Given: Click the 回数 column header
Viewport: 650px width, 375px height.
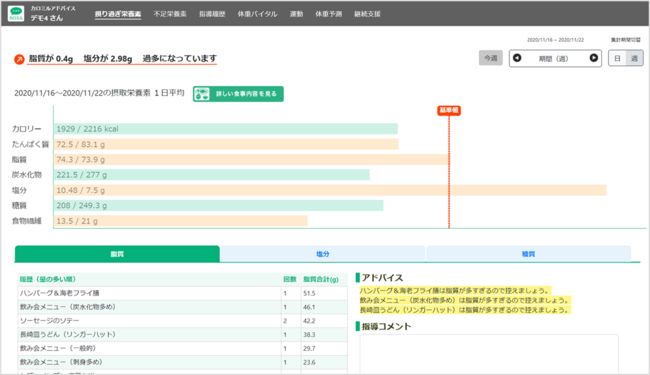Looking at the screenshot, I should 290,279.
